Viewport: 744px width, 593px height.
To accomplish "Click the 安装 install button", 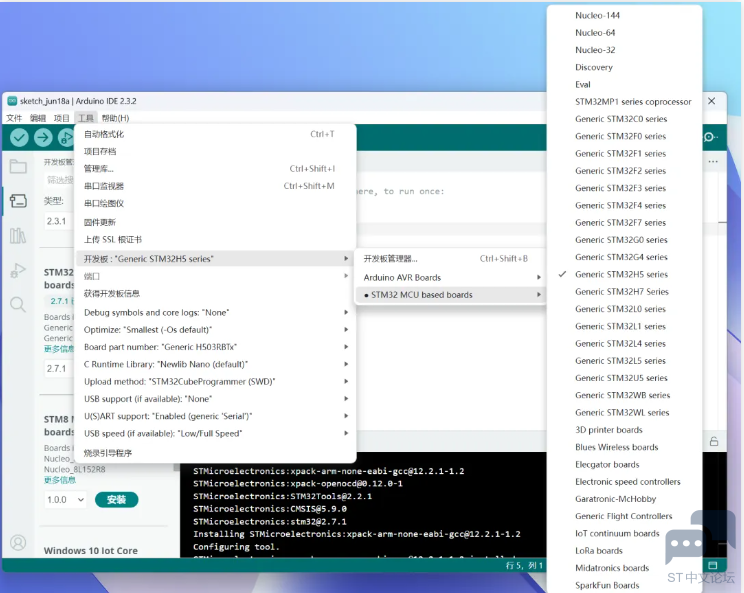I will pos(116,500).
